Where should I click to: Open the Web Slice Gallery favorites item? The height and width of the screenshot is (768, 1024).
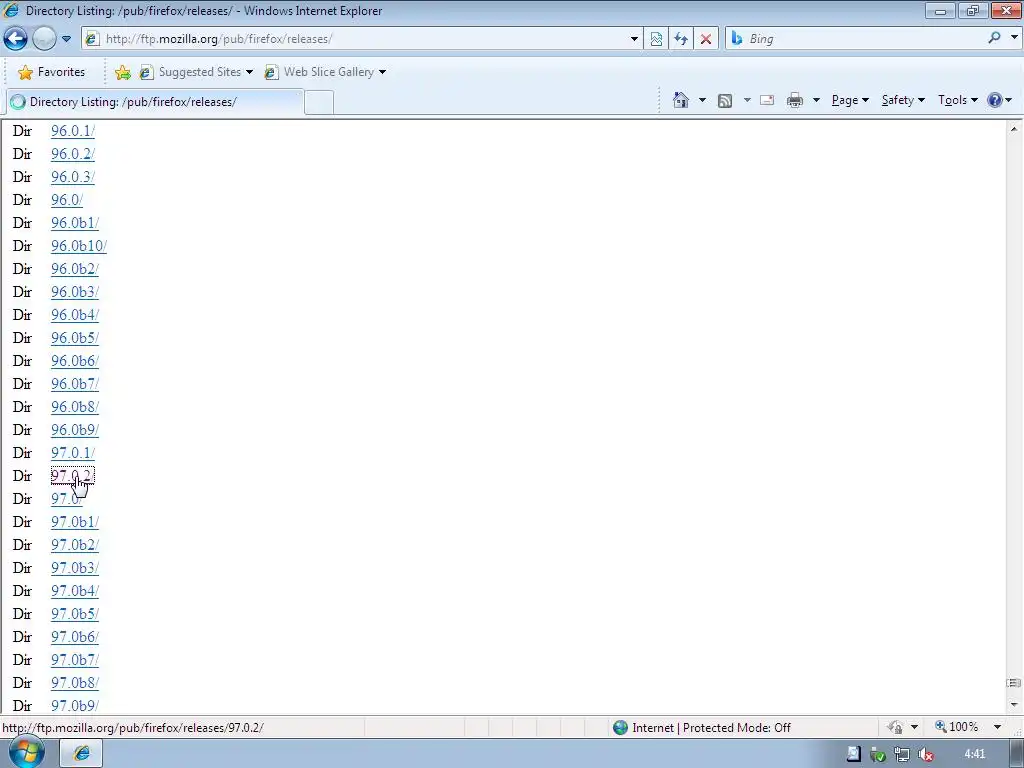pyautogui.click(x=325, y=72)
